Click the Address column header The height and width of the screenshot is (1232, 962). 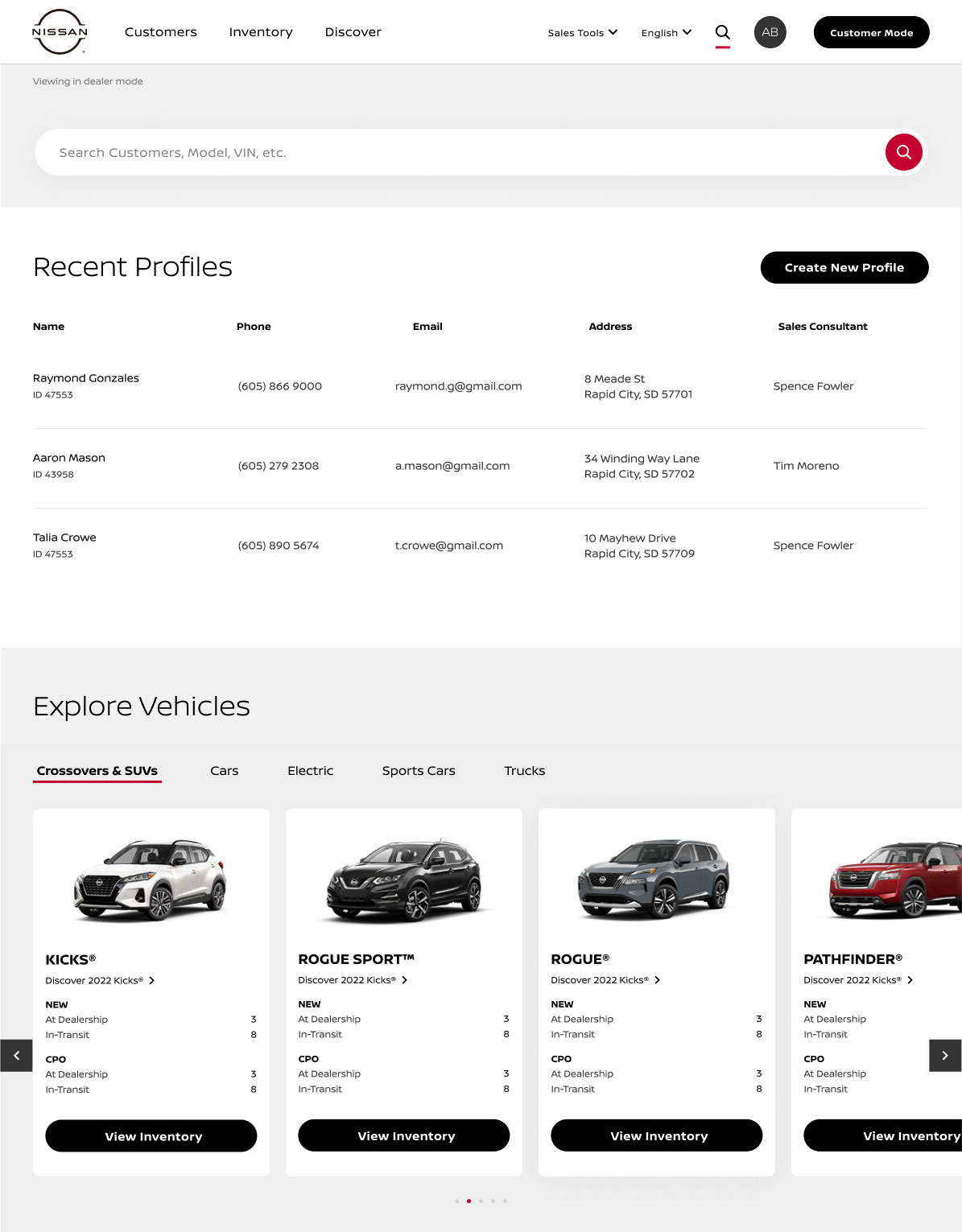610,326
